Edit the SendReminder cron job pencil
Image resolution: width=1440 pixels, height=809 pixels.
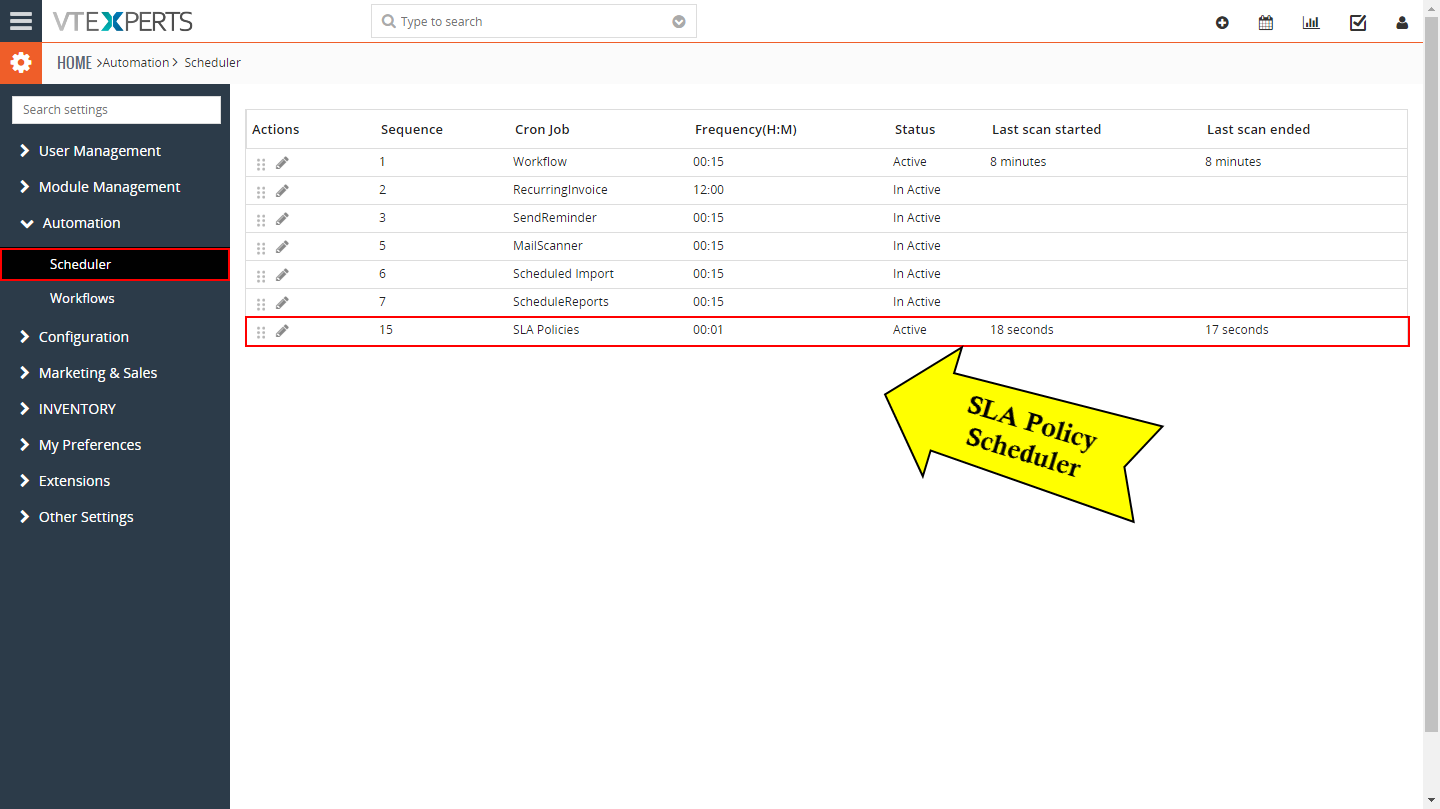point(282,219)
